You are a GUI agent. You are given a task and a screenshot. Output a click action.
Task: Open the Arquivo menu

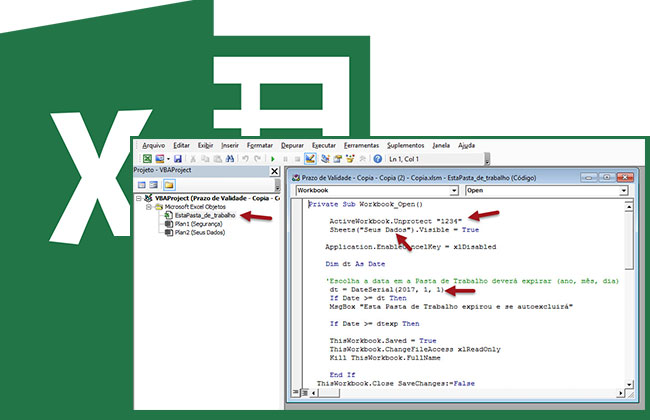(x=153, y=145)
